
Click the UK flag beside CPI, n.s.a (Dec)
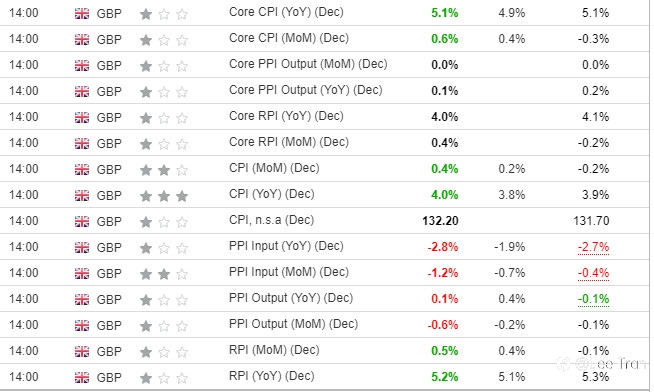click(82, 221)
